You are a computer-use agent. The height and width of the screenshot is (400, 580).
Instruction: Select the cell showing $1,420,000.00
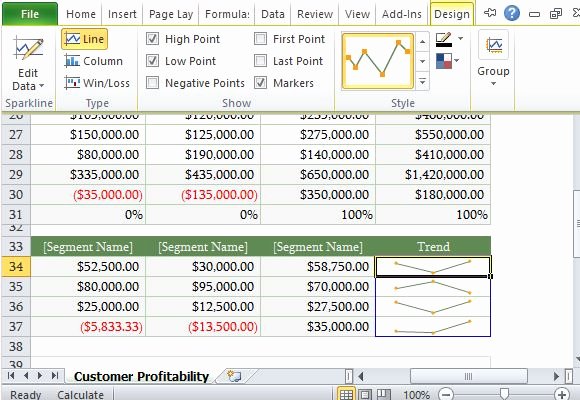(433, 174)
